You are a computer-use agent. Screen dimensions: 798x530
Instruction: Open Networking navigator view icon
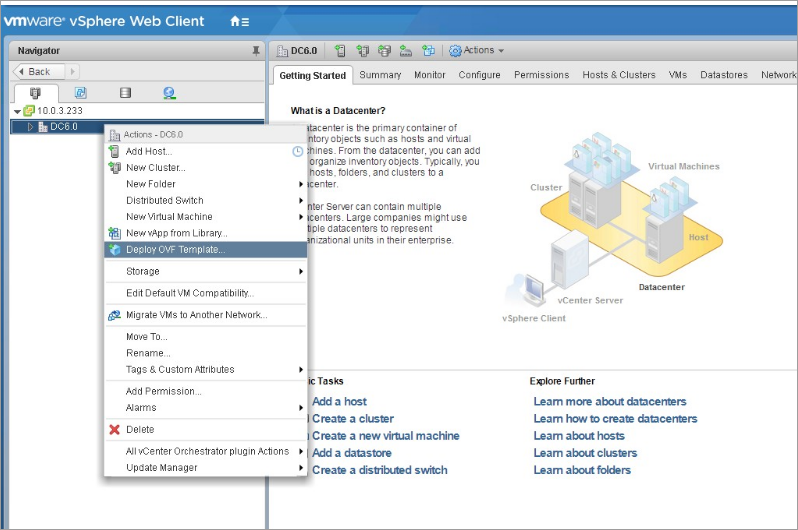(169, 93)
